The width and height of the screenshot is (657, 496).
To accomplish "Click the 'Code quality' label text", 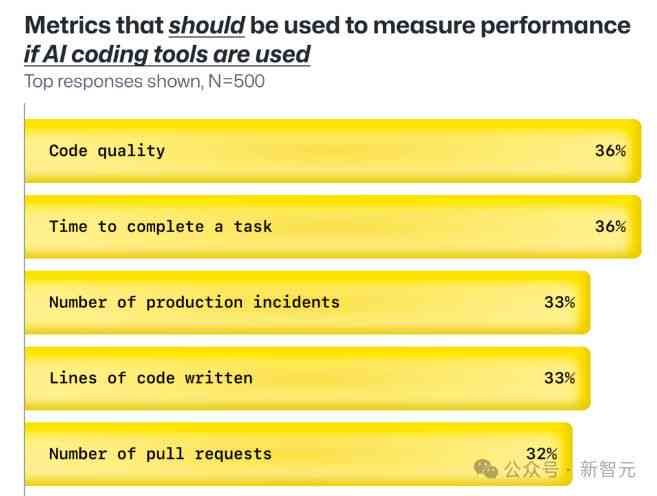I will coord(107,151).
